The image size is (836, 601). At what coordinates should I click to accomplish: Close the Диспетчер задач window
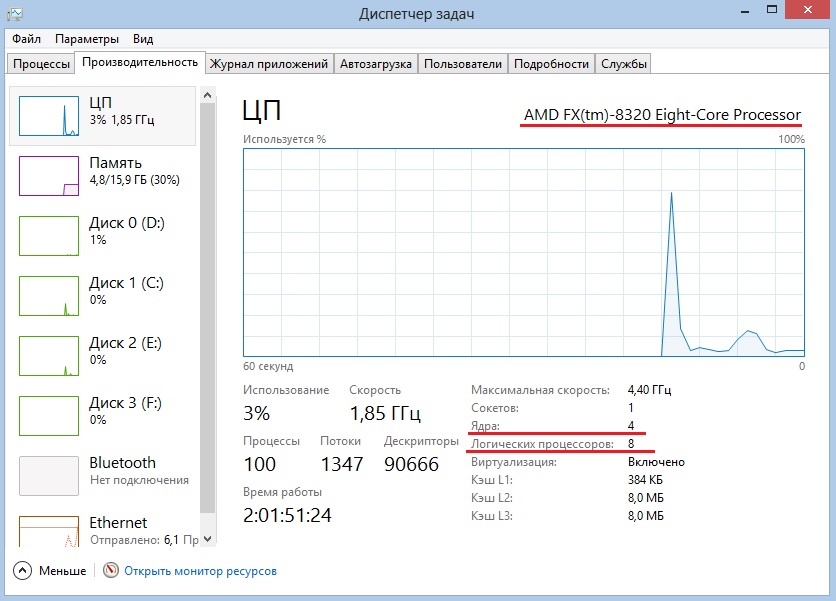tap(808, 10)
